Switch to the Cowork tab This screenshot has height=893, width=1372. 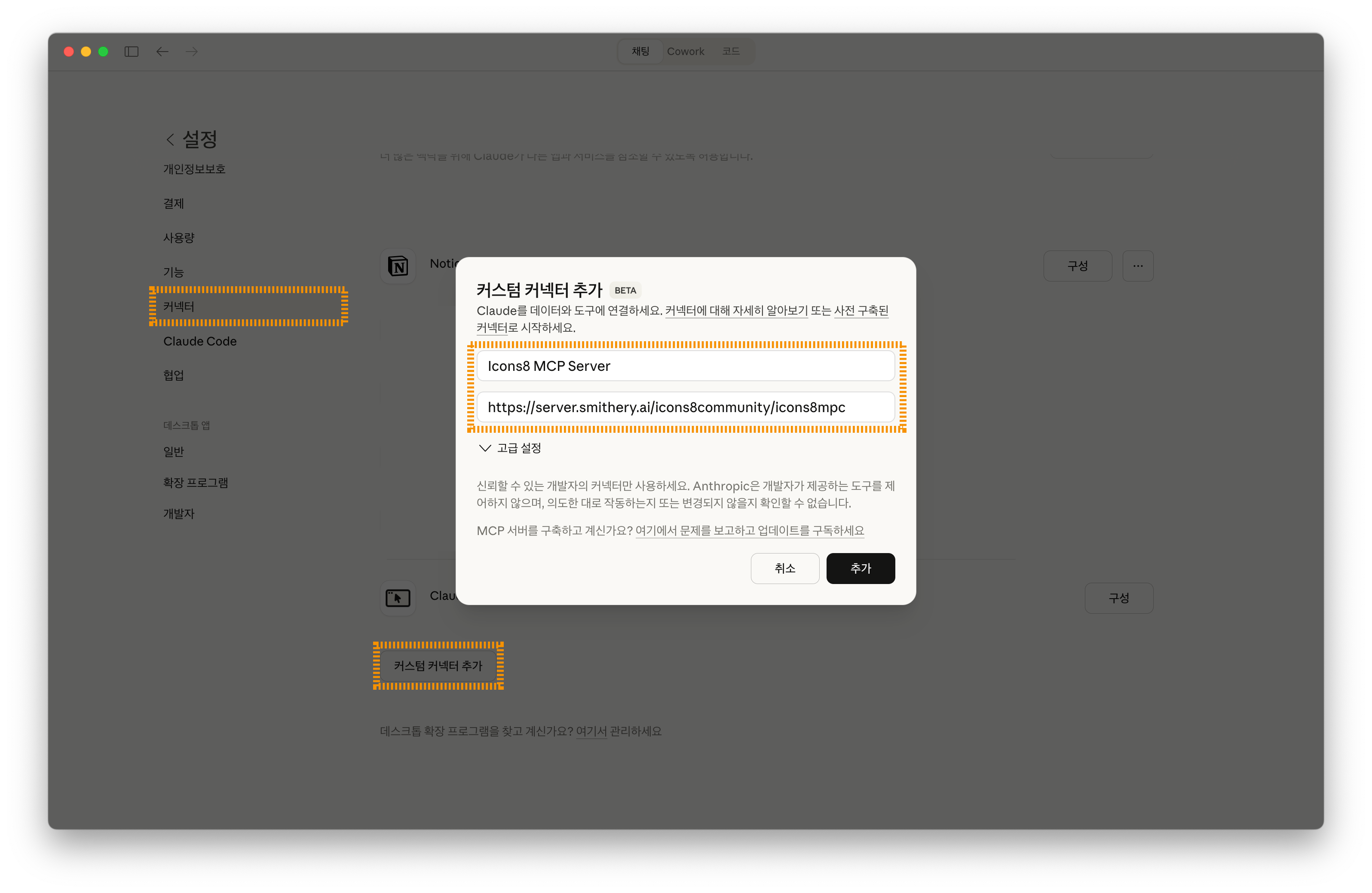click(686, 51)
